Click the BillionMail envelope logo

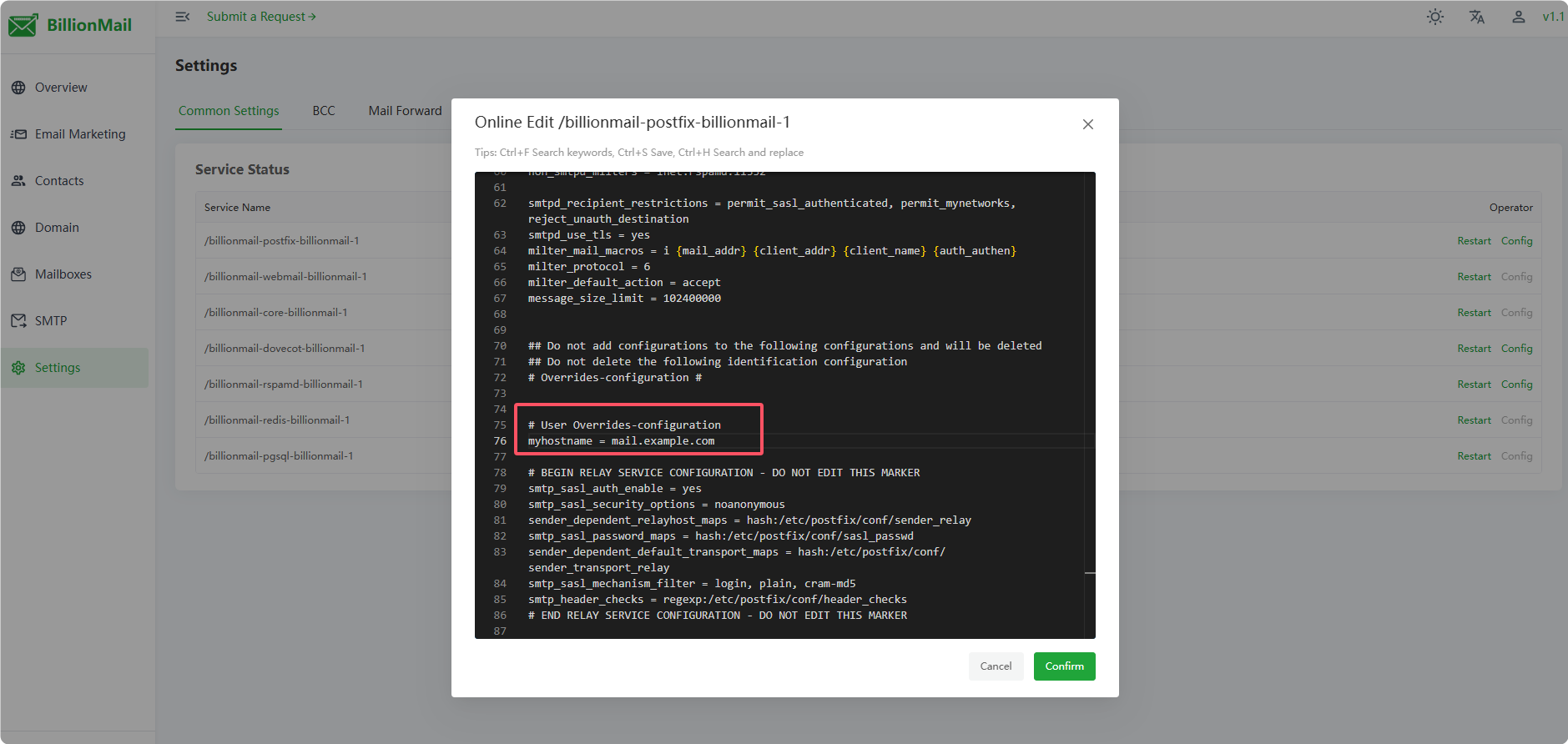(23, 25)
